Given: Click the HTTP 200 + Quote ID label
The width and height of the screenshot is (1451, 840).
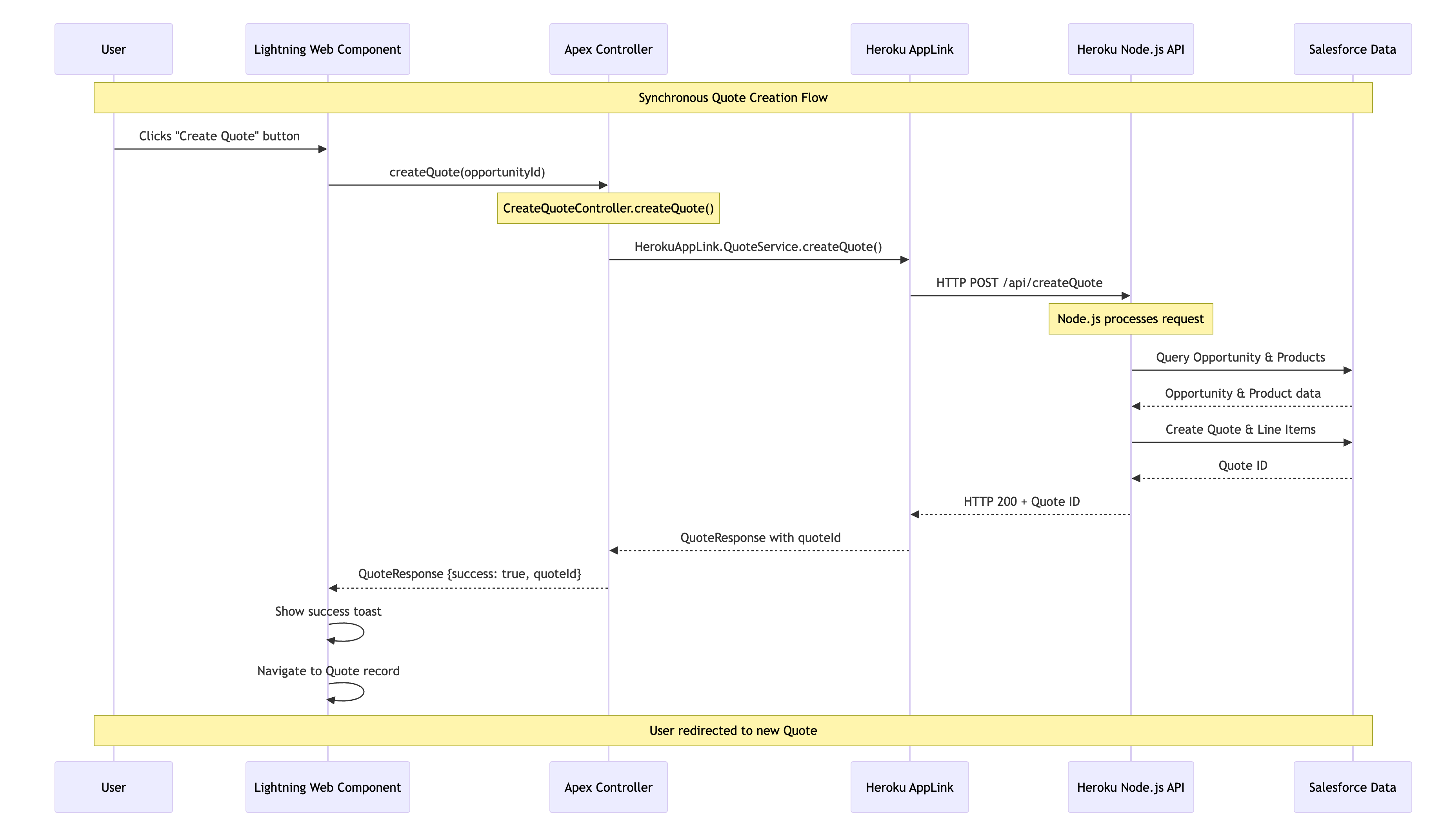Looking at the screenshot, I should coord(1022,502).
